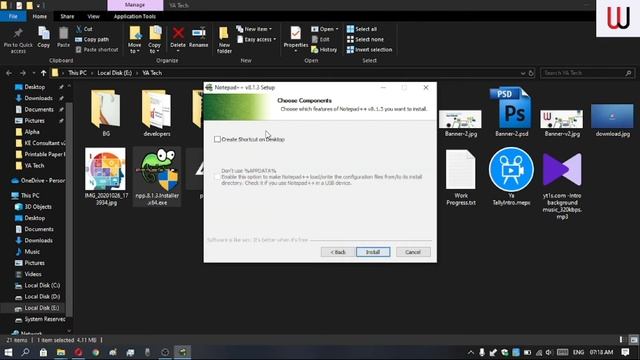Click the Properties ribbon icon
The image size is (640, 360).
296,39
